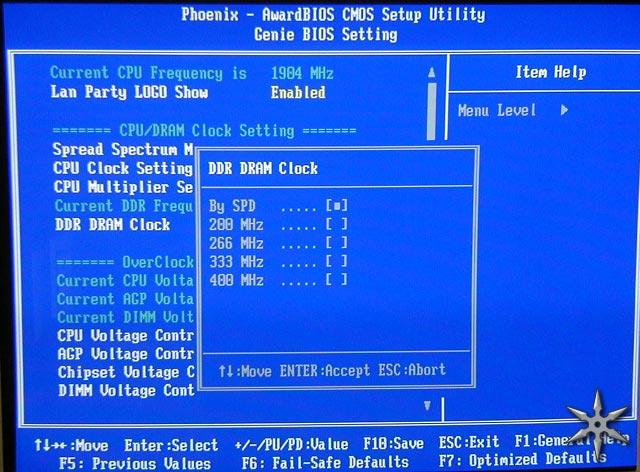
Task: Click the Current CPU Voltage row
Action: pyautogui.click(x=125, y=281)
